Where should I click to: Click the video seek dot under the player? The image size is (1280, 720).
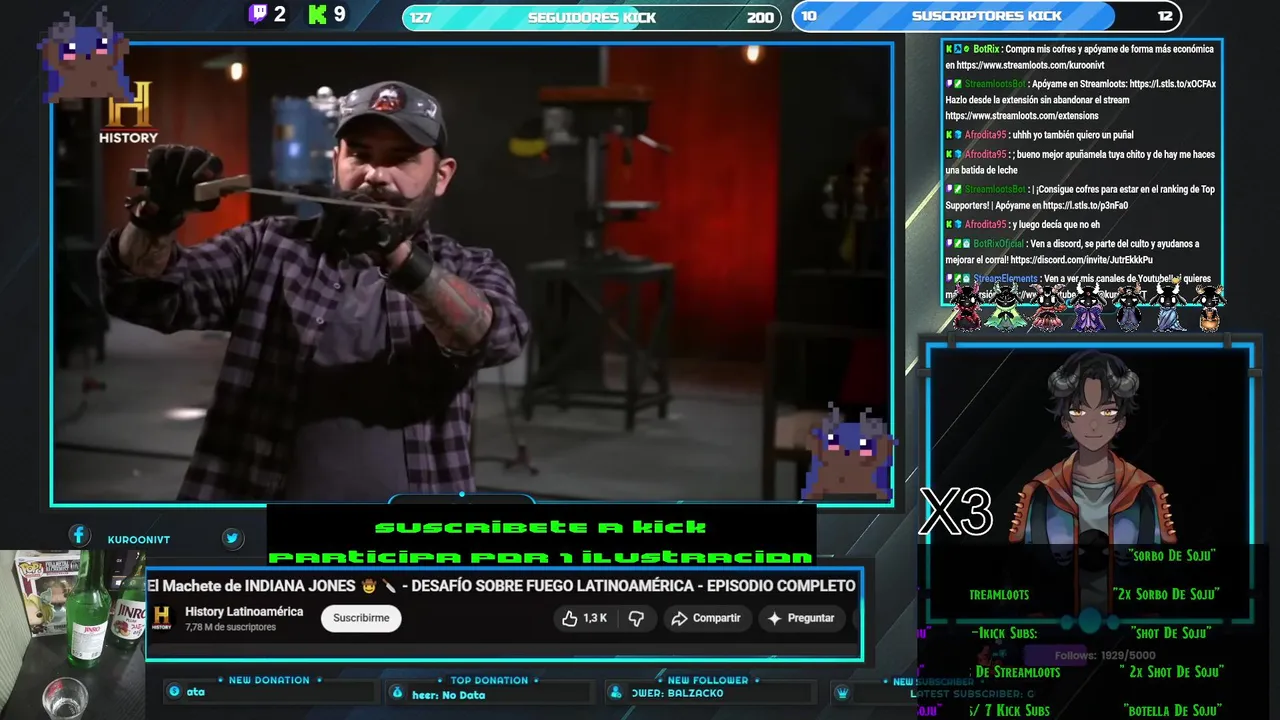[x=461, y=494]
